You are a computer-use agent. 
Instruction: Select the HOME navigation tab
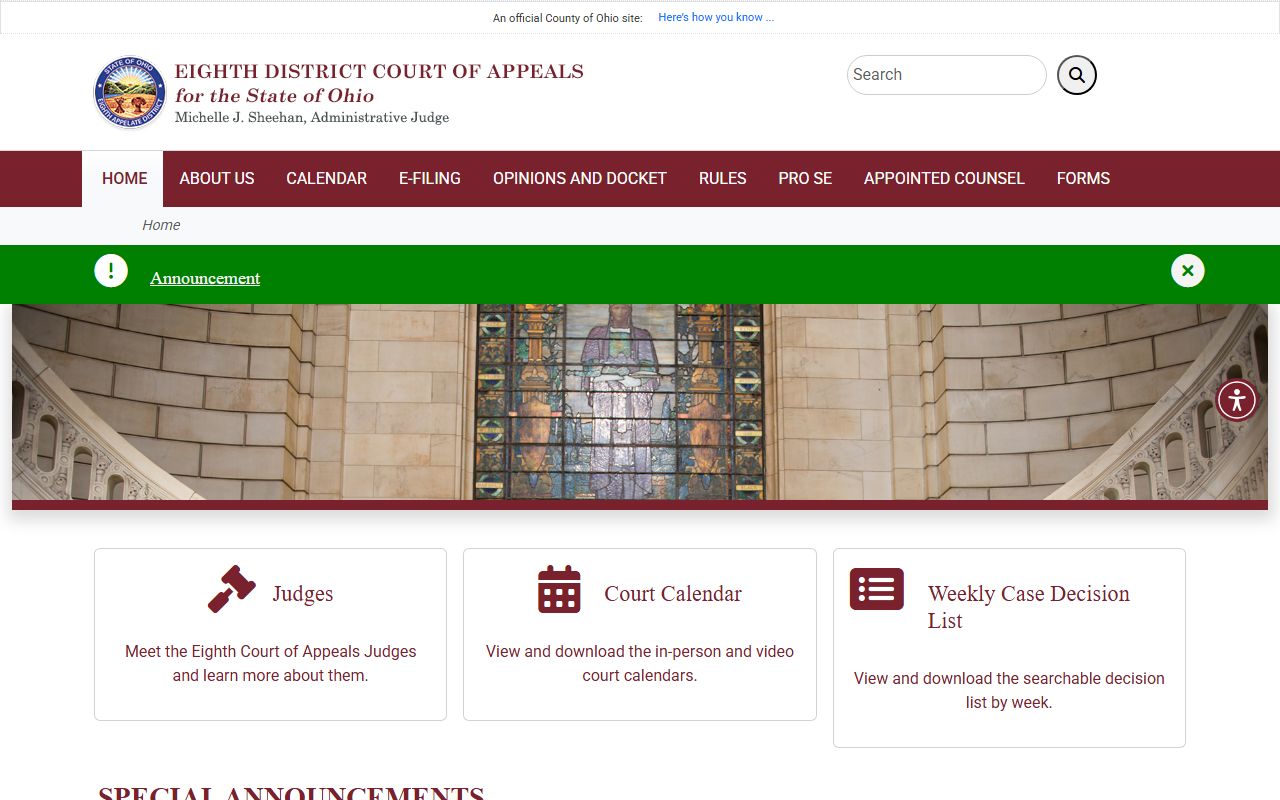point(124,179)
